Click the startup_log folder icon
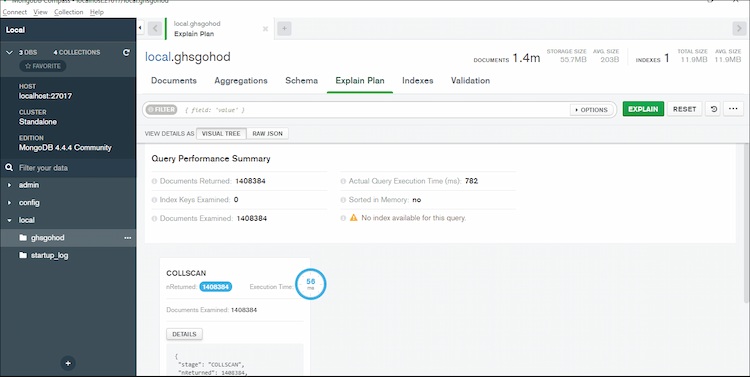 point(23,255)
